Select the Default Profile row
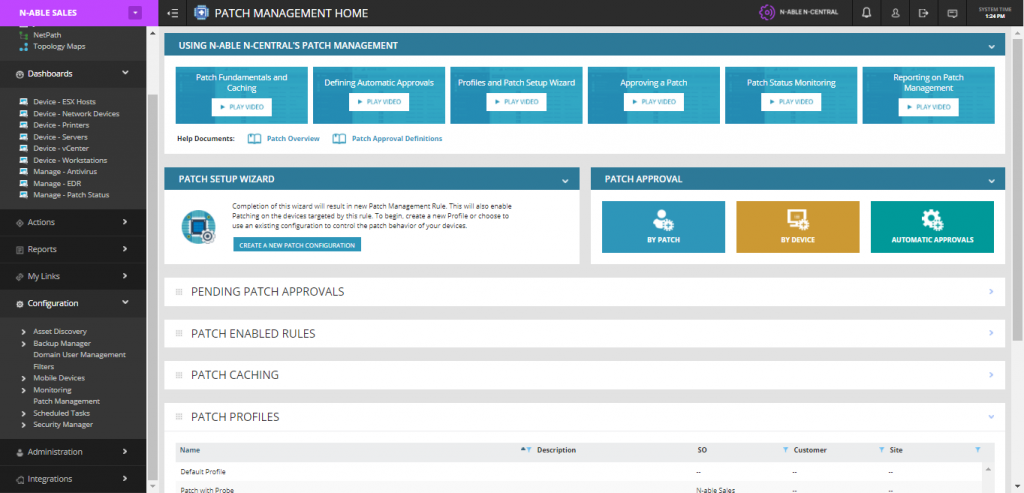Screen dimensions: 1024x493 [x=578, y=471]
